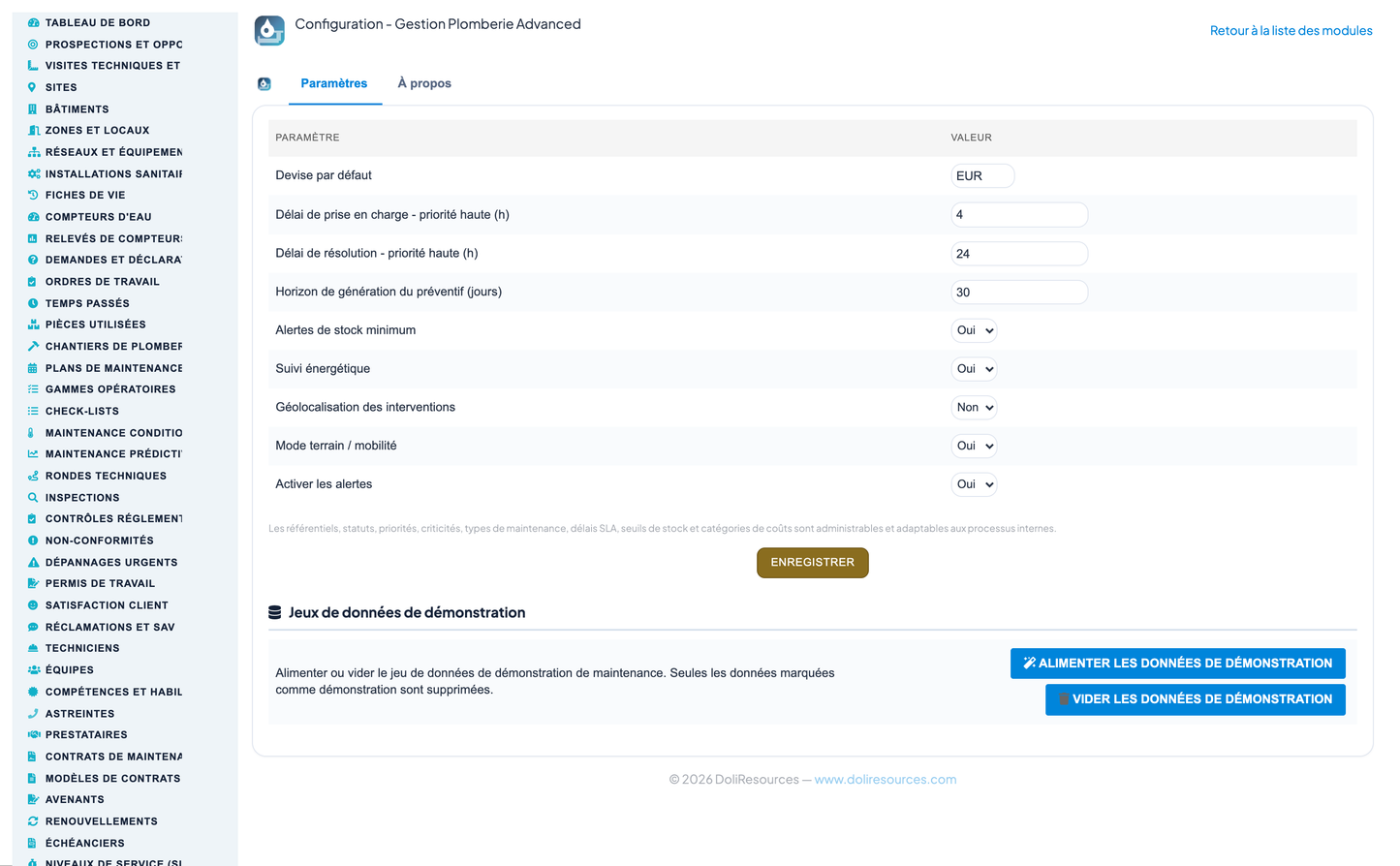This screenshot has width=1400, height=866.
Task: Click the Compteurs d'eau gauge icon
Action: 33,217
